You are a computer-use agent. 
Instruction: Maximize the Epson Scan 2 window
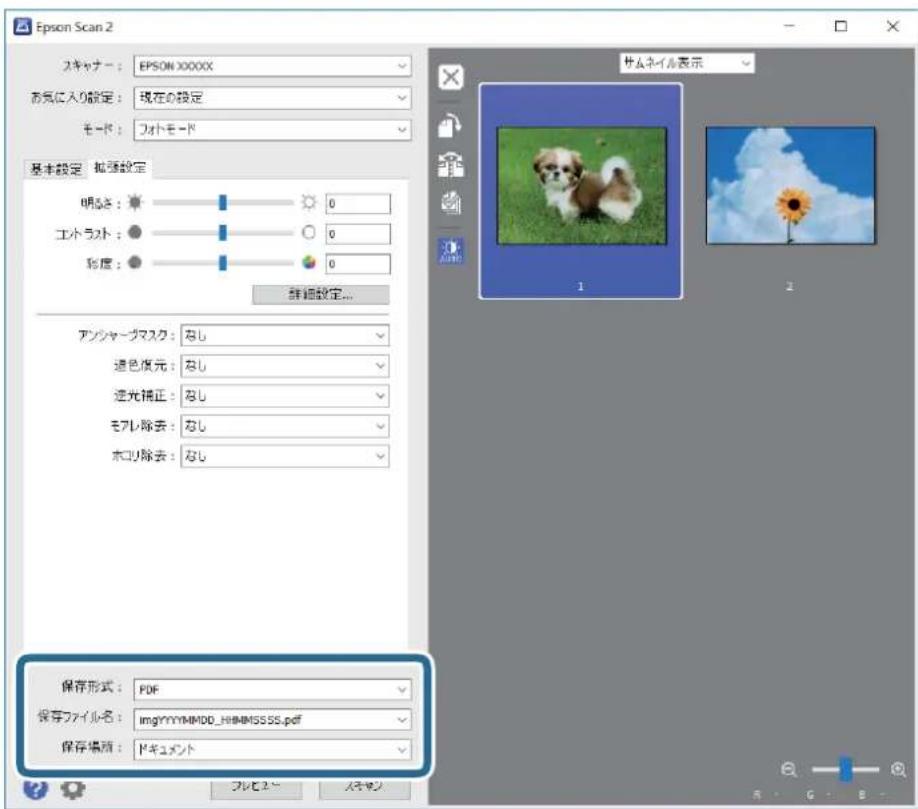(x=841, y=26)
